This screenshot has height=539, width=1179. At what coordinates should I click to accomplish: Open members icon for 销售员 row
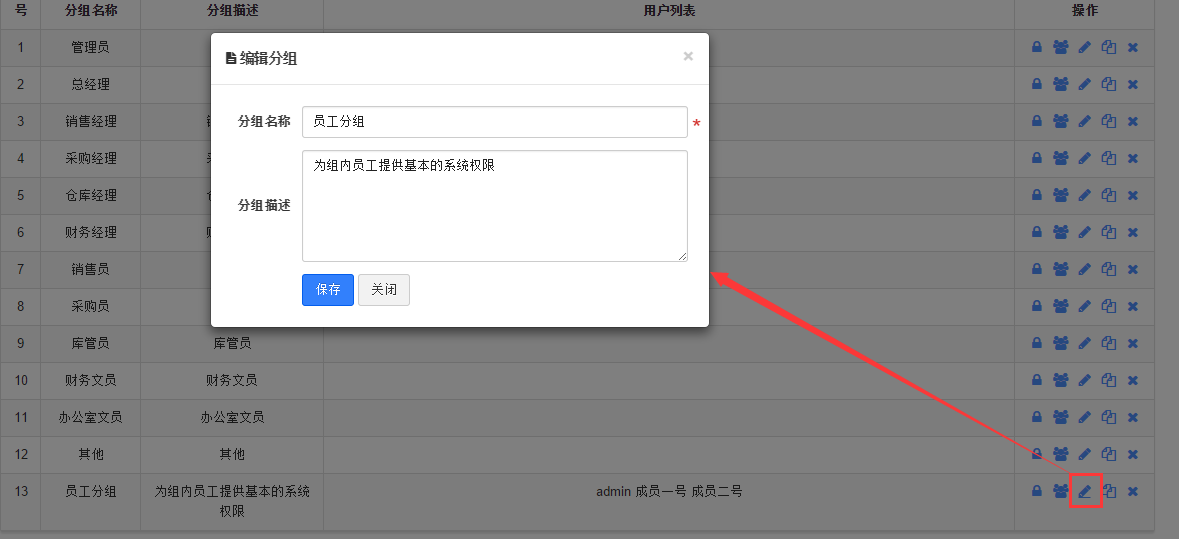(1060, 269)
